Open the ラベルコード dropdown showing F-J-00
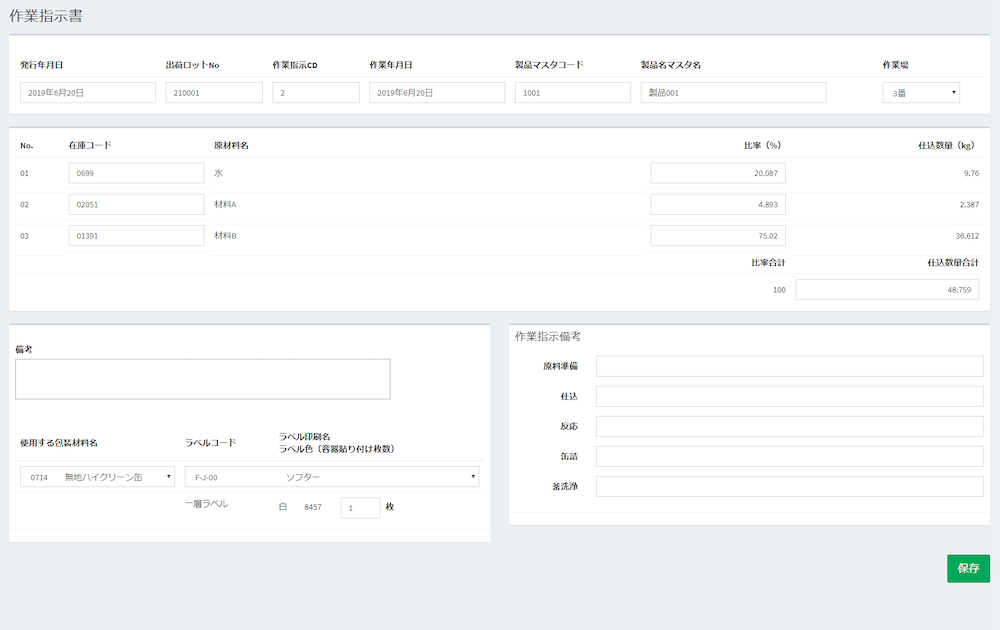The width and height of the screenshot is (1000, 630). pyautogui.click(x=331, y=477)
